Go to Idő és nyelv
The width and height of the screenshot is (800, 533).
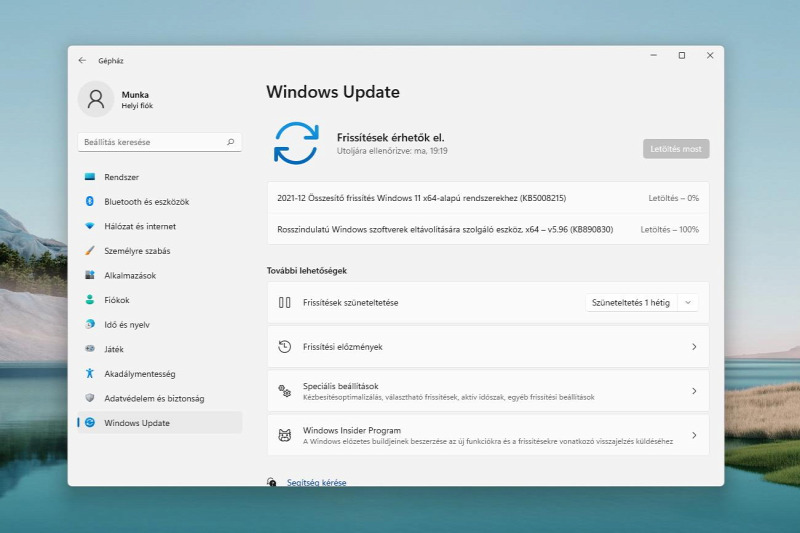pos(160,324)
